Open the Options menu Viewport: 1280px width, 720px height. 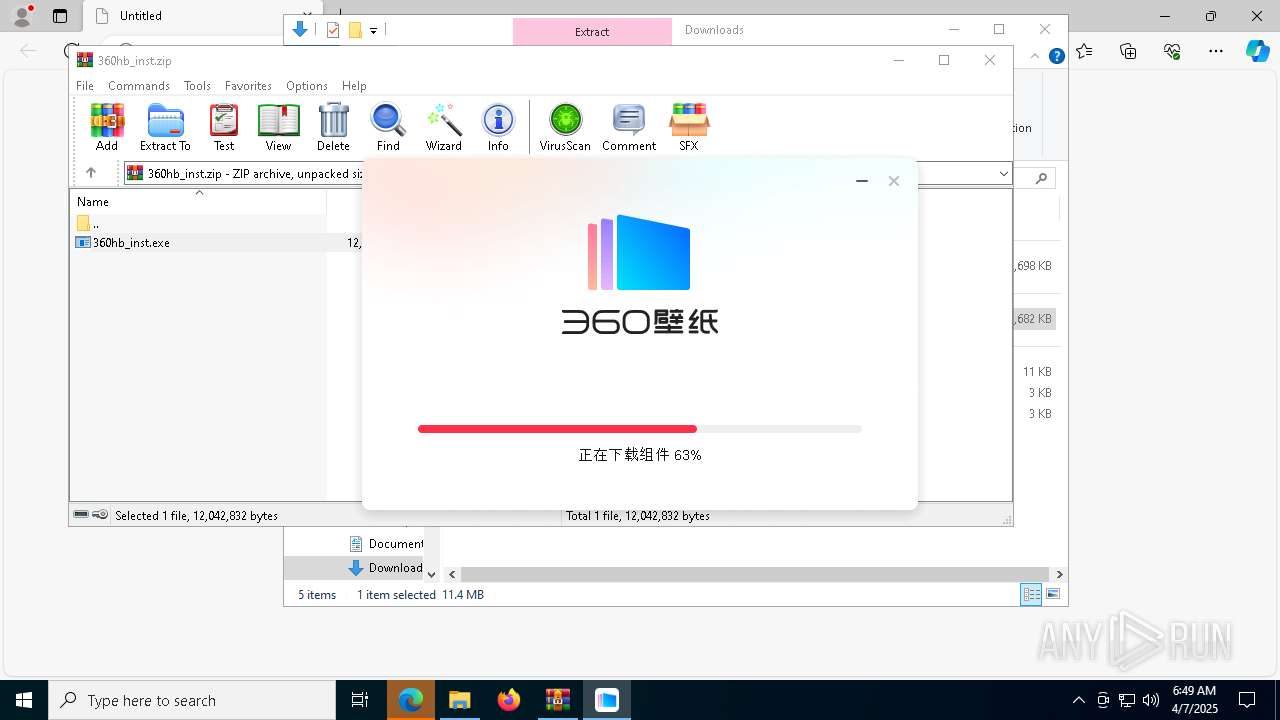[x=307, y=86]
